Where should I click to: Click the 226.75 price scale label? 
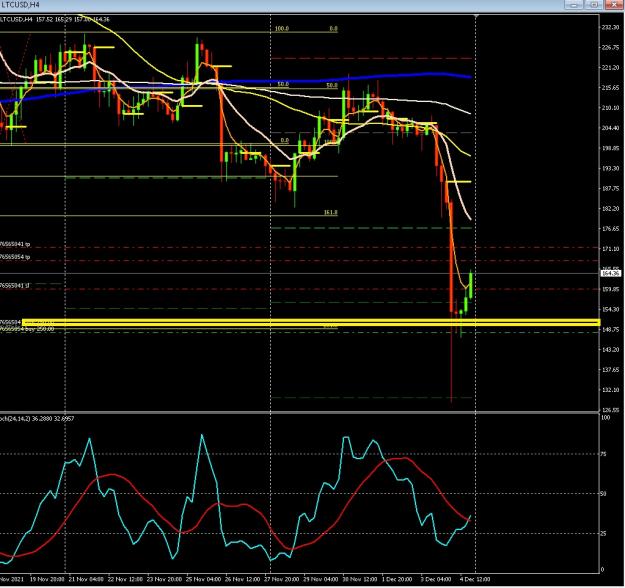[x=610, y=47]
